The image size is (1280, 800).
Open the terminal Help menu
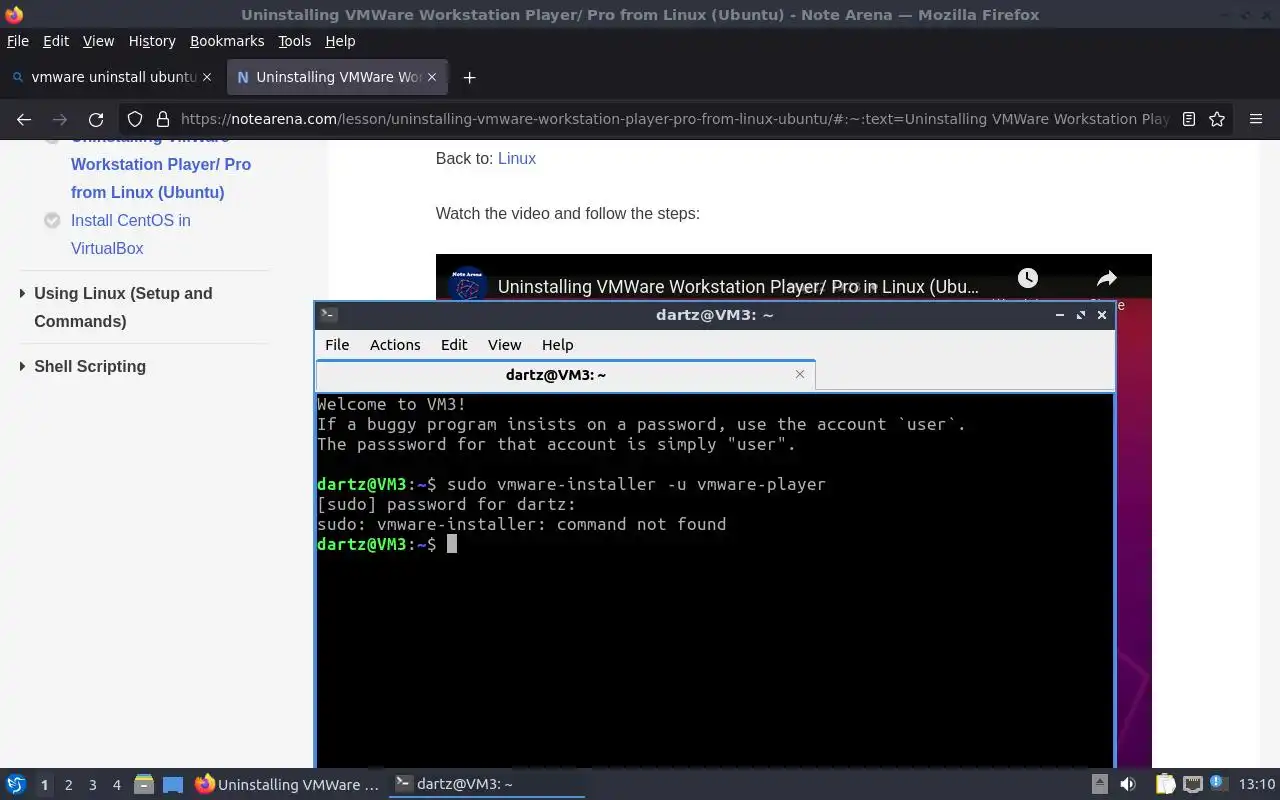point(557,344)
